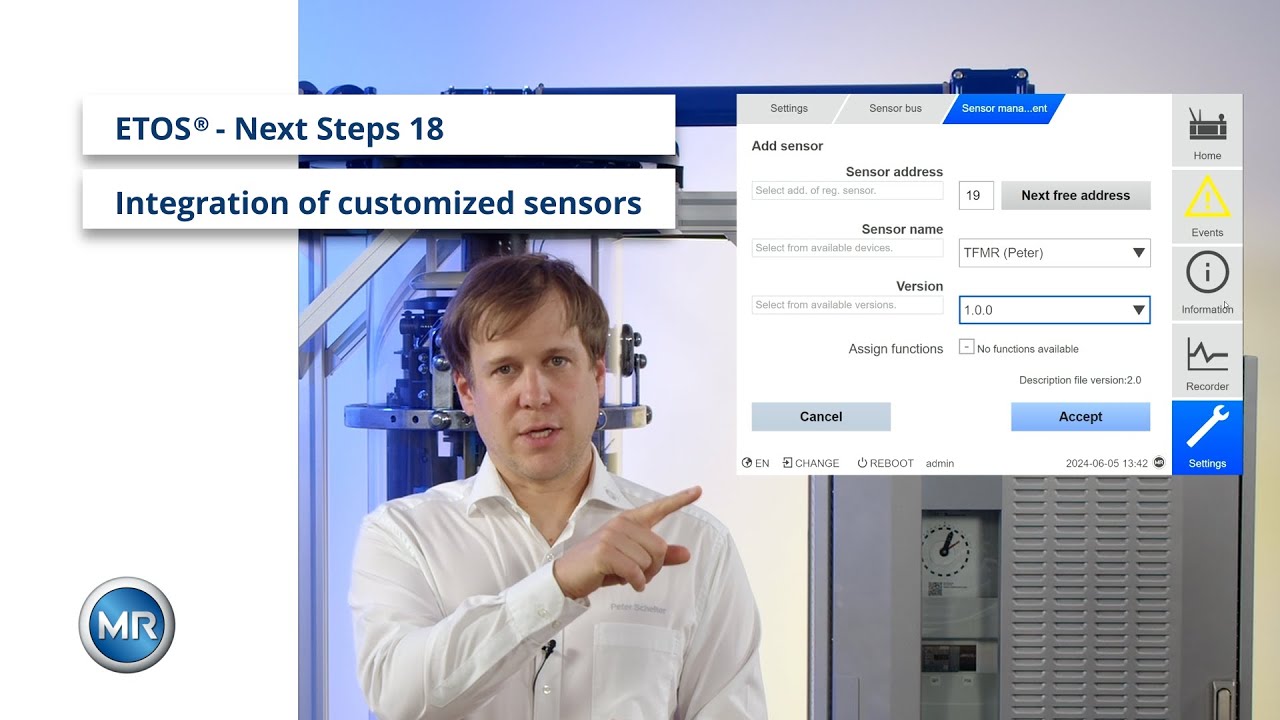Click the 'Sensor name' label
Viewport: 1280px width, 720px height.
(x=902, y=229)
